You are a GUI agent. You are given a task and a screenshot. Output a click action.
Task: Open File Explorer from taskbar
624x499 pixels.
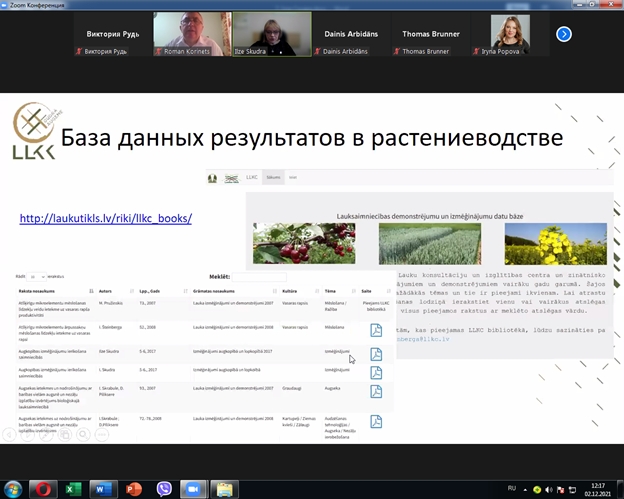pyautogui.click(x=224, y=489)
